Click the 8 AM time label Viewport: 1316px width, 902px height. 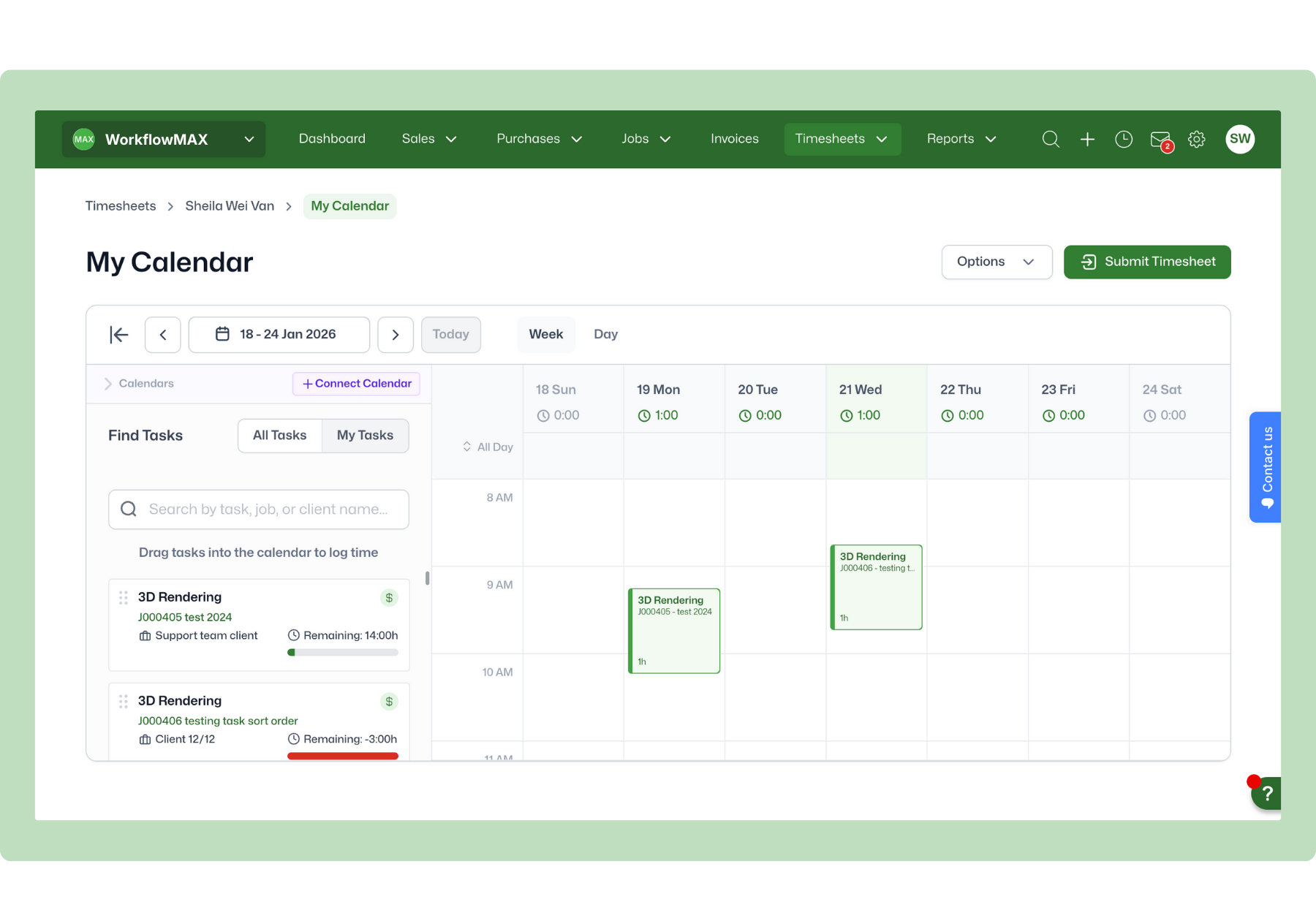(500, 498)
